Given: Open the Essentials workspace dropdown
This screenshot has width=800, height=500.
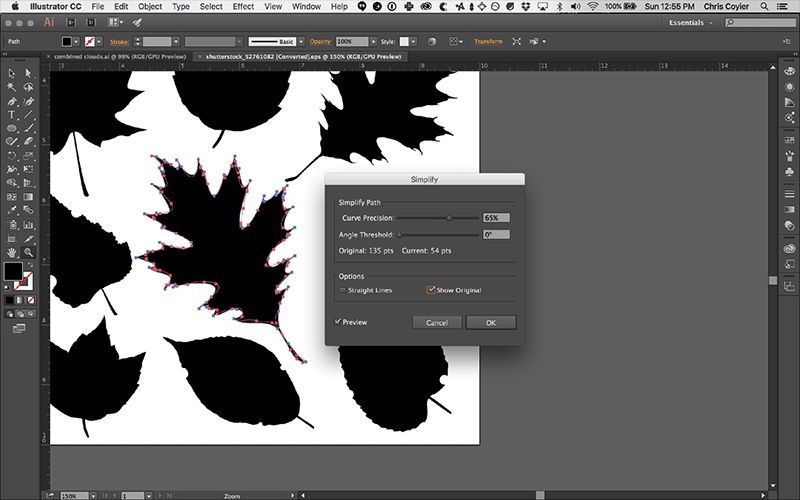Looking at the screenshot, I should click(692, 21).
